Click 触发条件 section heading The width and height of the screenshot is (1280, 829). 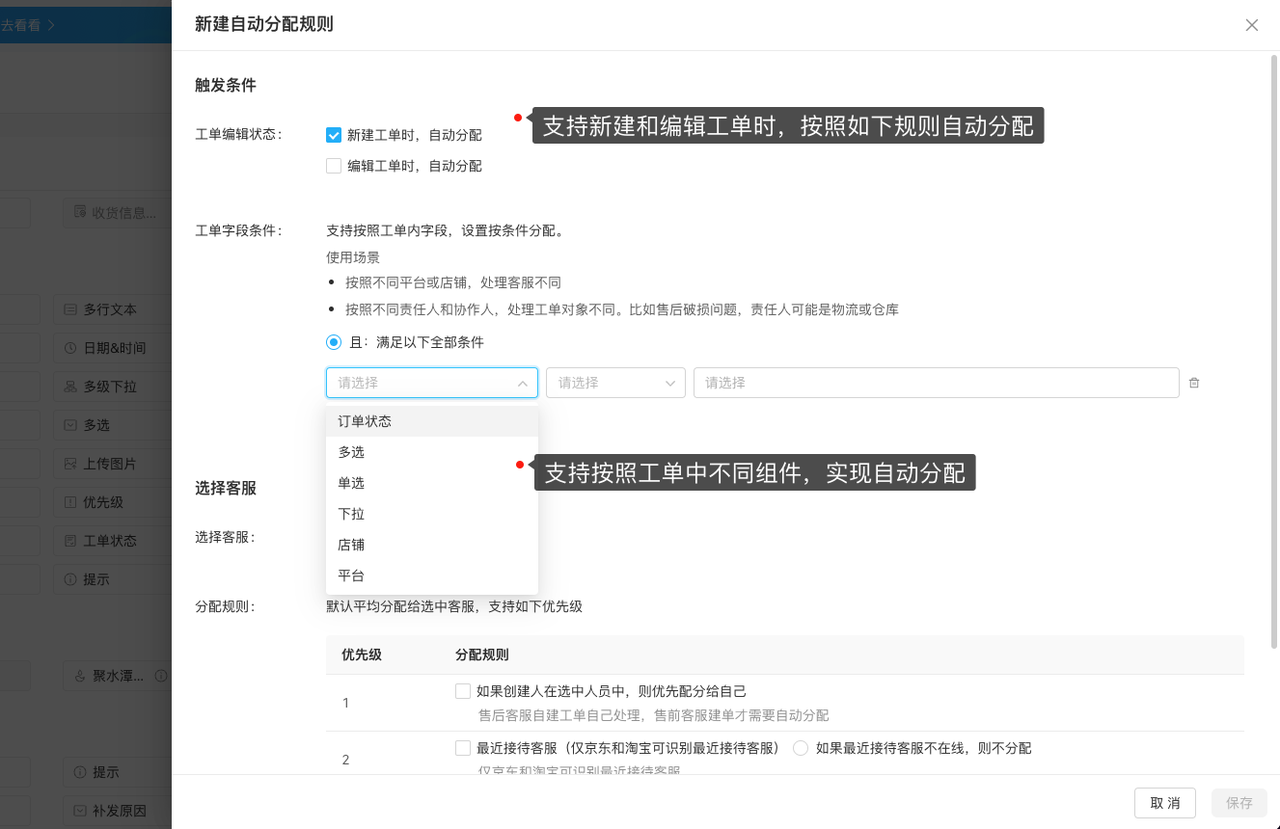pyautogui.click(x=226, y=85)
